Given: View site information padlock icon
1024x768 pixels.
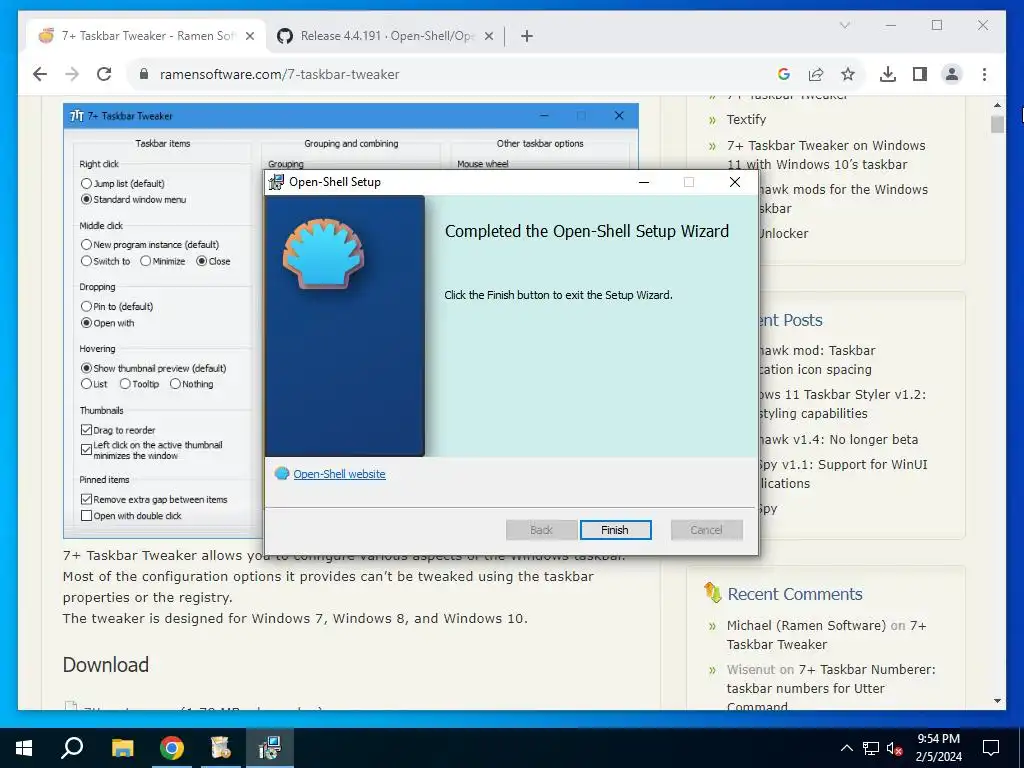Looking at the screenshot, I should [144, 74].
